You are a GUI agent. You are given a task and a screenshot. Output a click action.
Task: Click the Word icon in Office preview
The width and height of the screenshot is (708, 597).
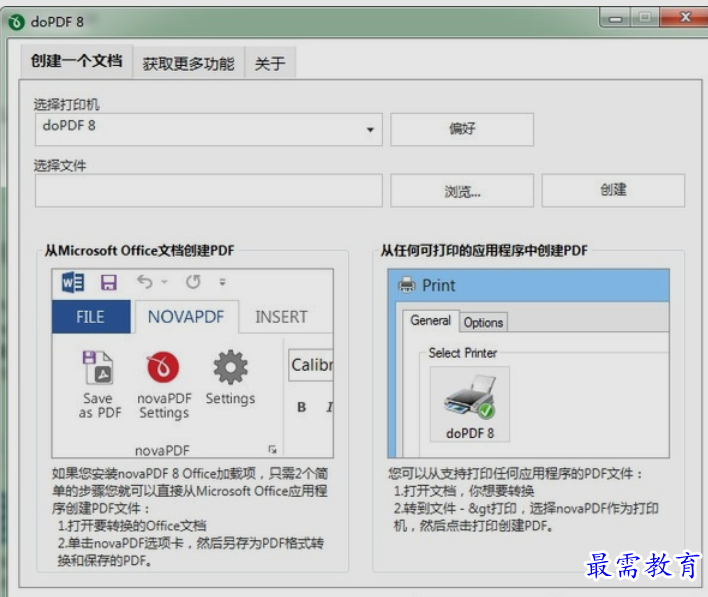(73, 283)
